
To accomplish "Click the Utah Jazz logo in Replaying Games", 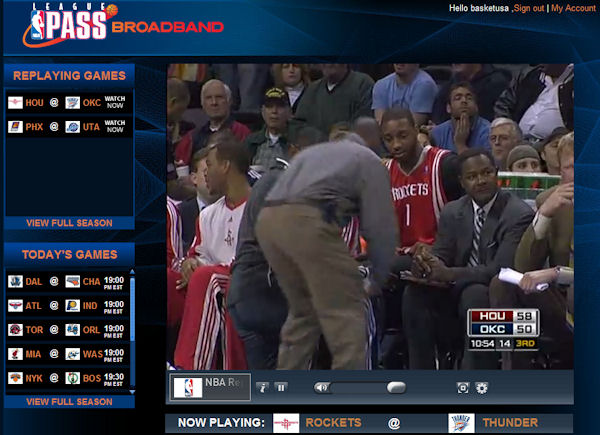I will pyautogui.click(x=72, y=127).
